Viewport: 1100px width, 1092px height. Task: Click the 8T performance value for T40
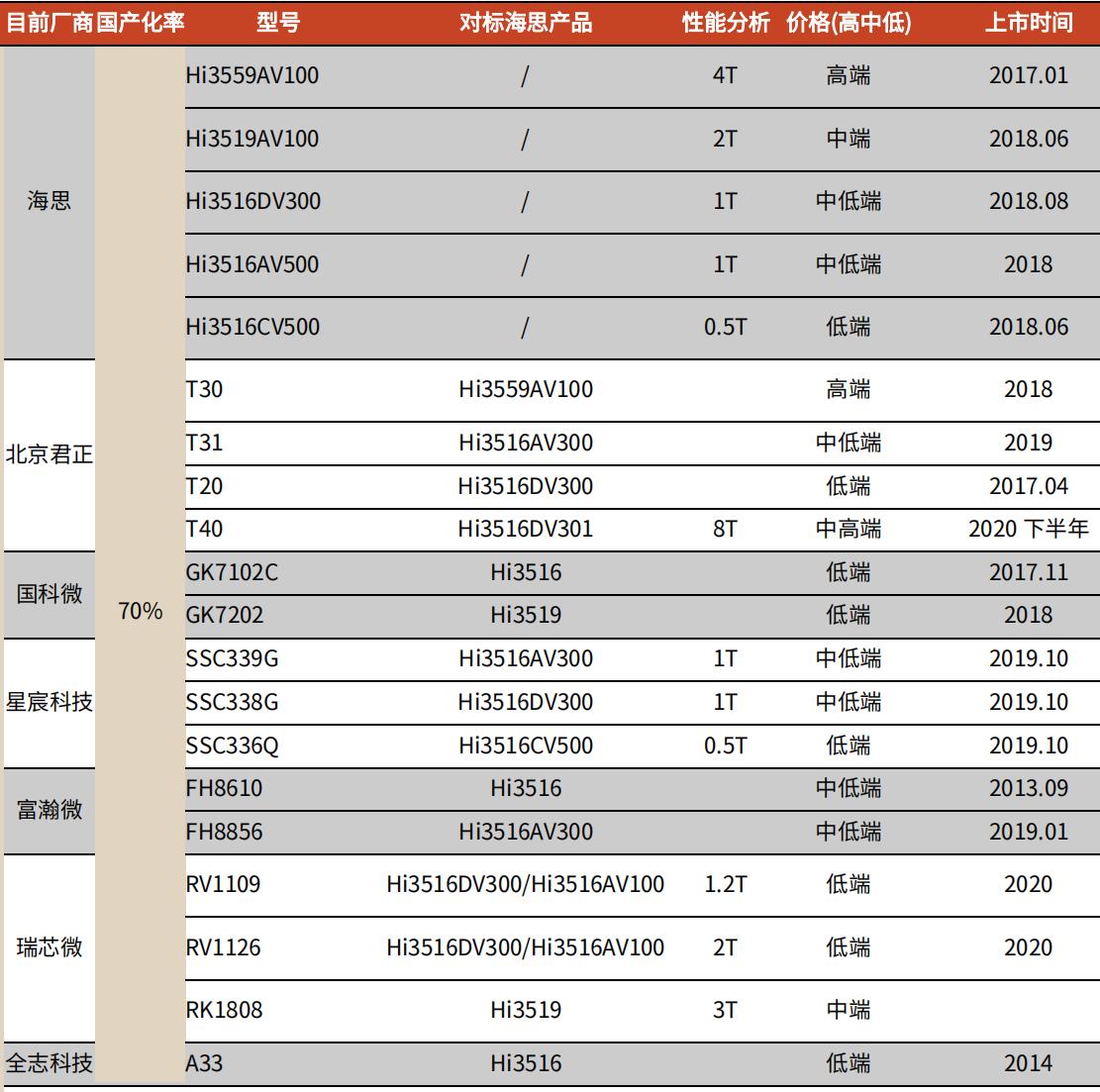coord(726,529)
